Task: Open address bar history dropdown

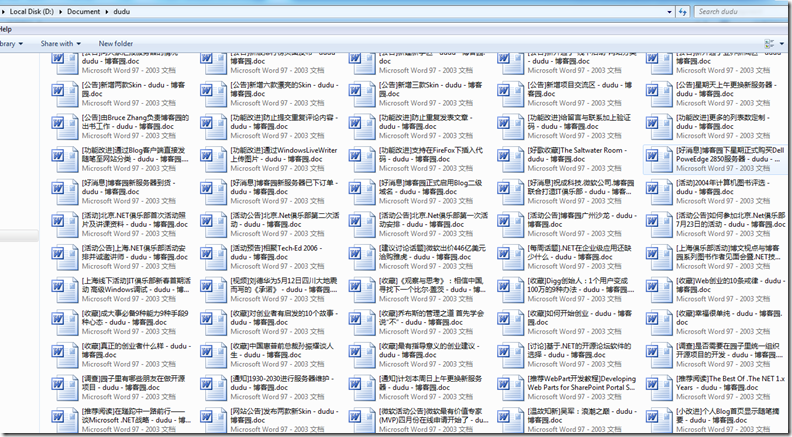Action: (x=670, y=12)
